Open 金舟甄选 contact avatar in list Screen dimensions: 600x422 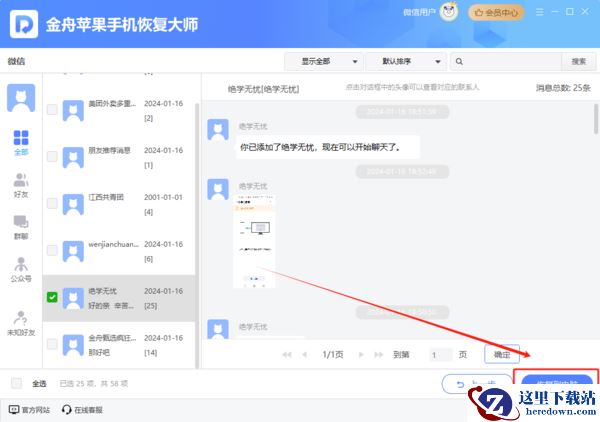73,345
